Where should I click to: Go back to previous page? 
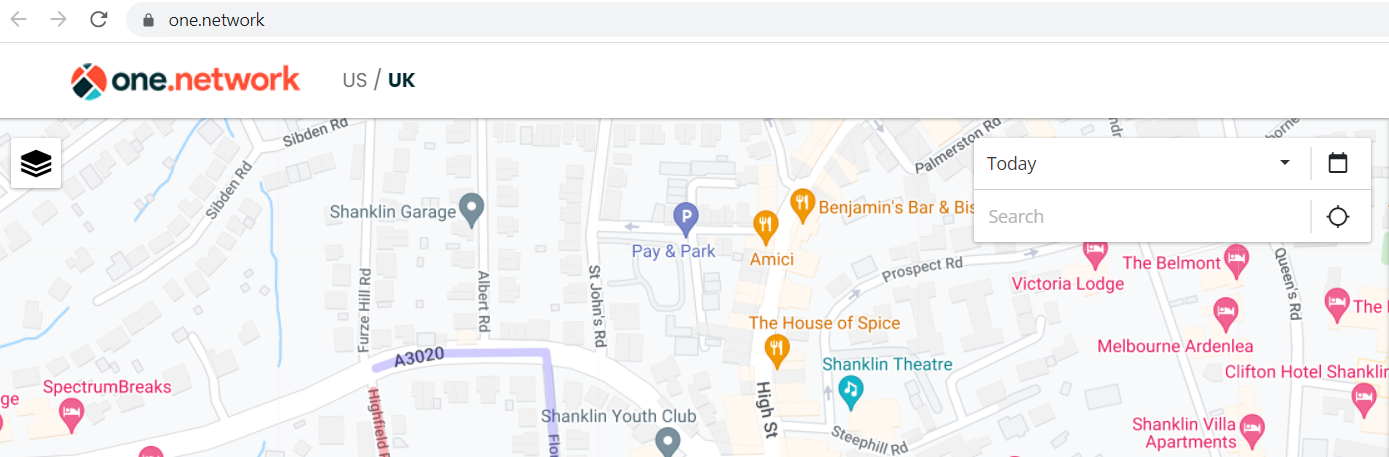click(x=18, y=19)
